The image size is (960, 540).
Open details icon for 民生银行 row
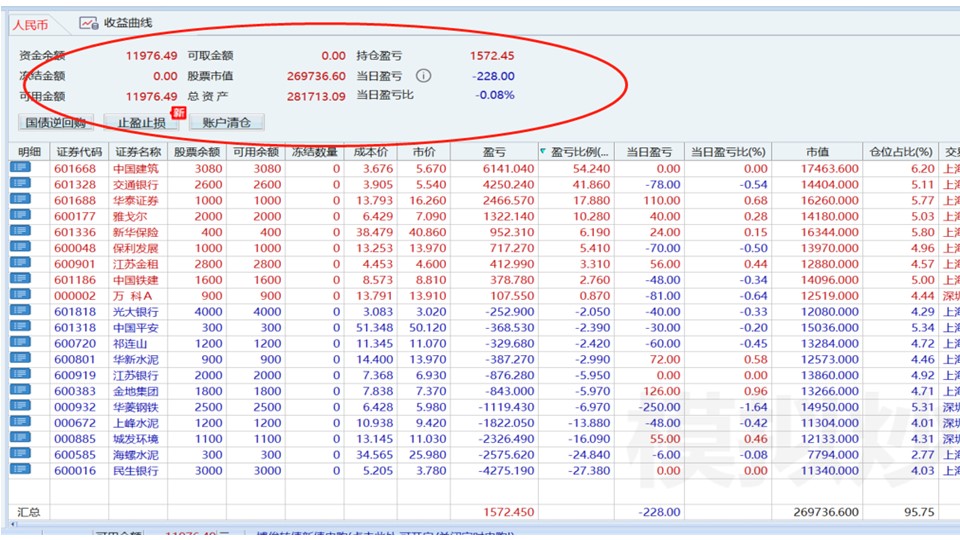pos(20,470)
